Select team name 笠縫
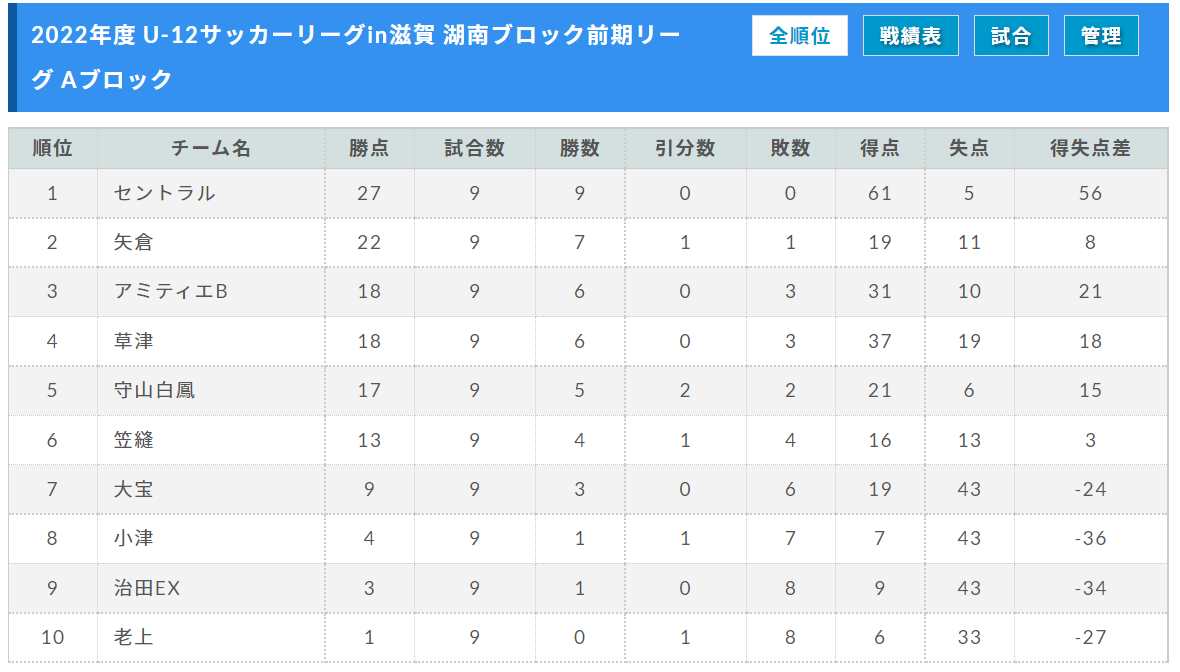Screen dimensions: 1180x672 tap(133, 439)
